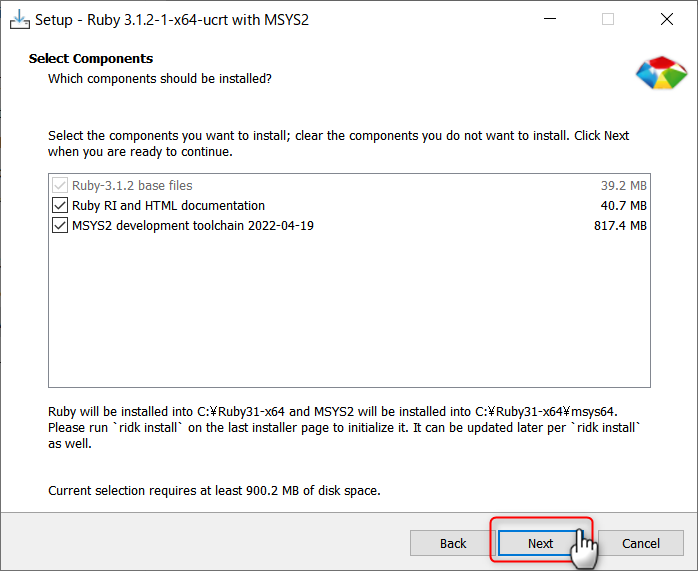Click 'Ruby RI and HTML documentation' label
Viewport: 698px width, 571px height.
(x=168, y=206)
